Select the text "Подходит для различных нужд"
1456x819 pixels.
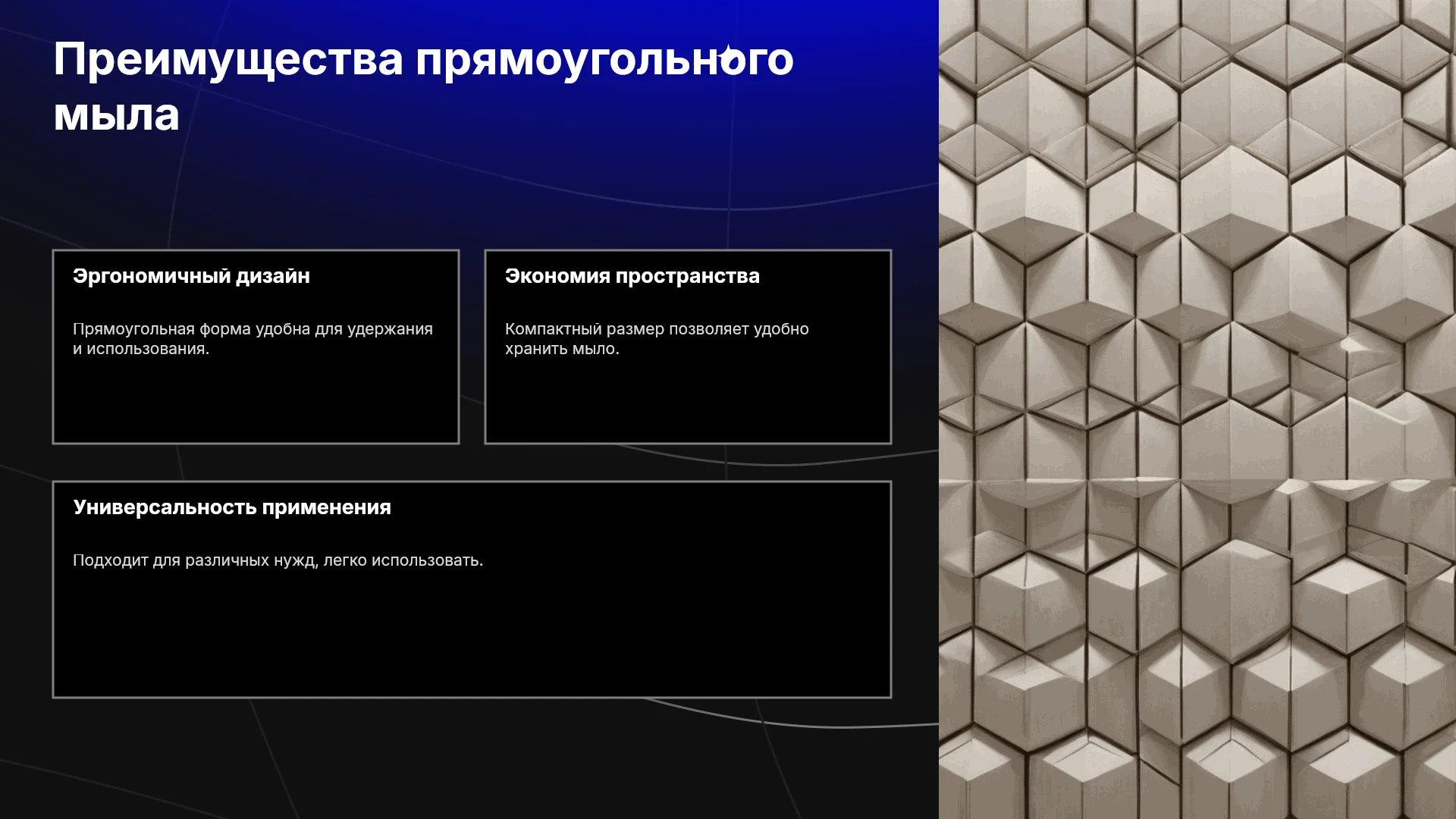195,560
